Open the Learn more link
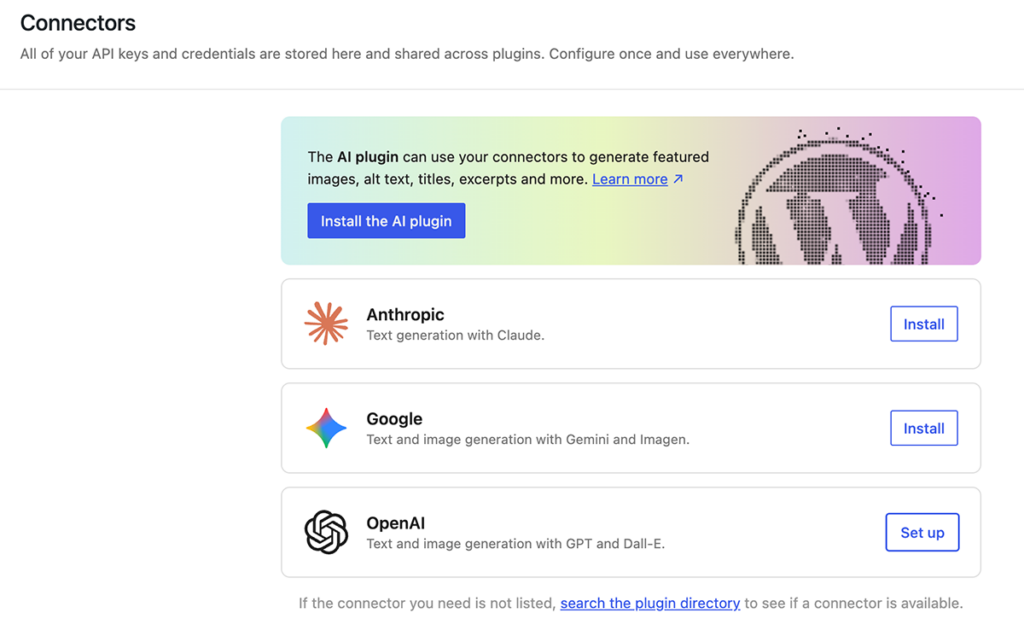Viewport: 1024px width, 642px height. [630, 179]
